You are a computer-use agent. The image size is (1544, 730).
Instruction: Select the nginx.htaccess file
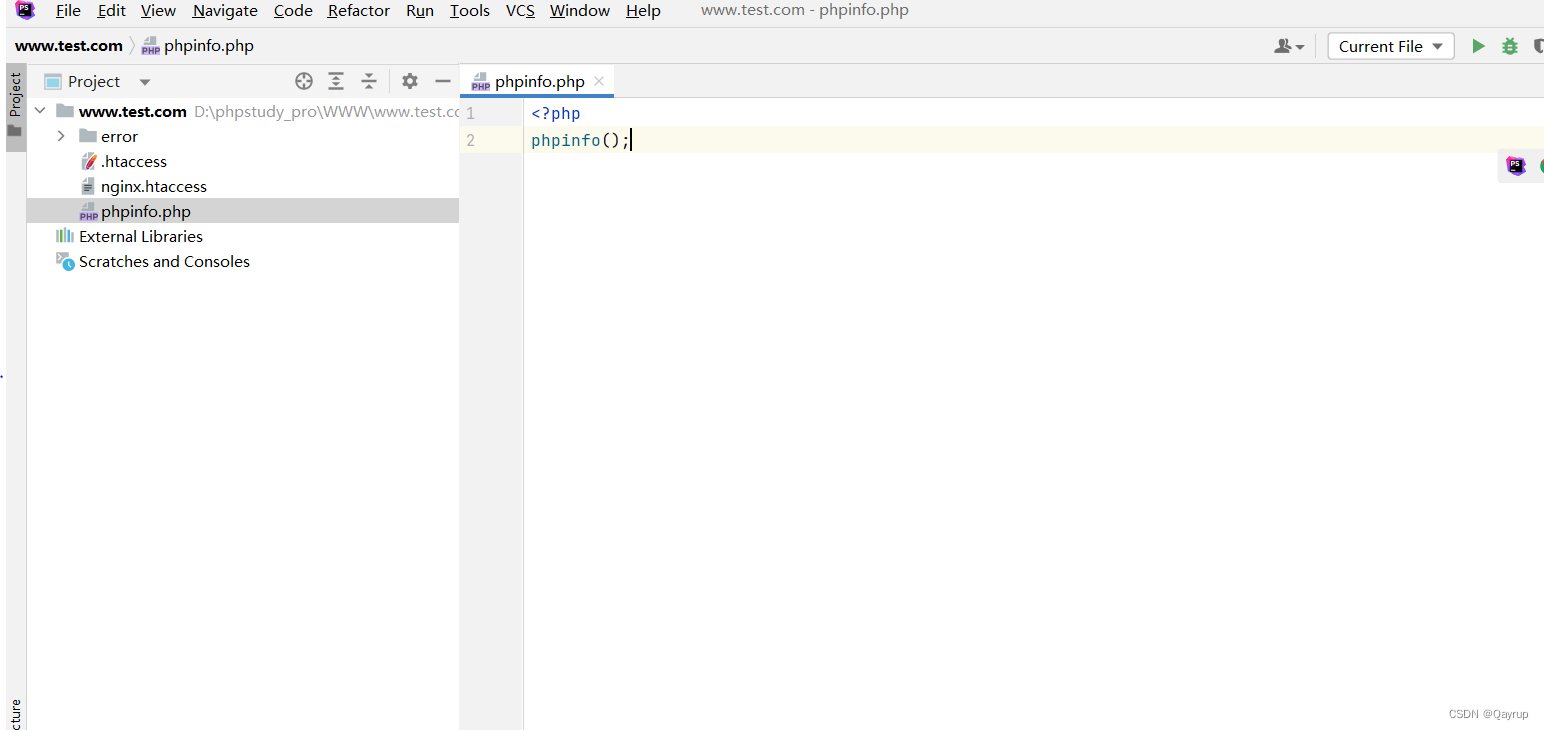243,186
